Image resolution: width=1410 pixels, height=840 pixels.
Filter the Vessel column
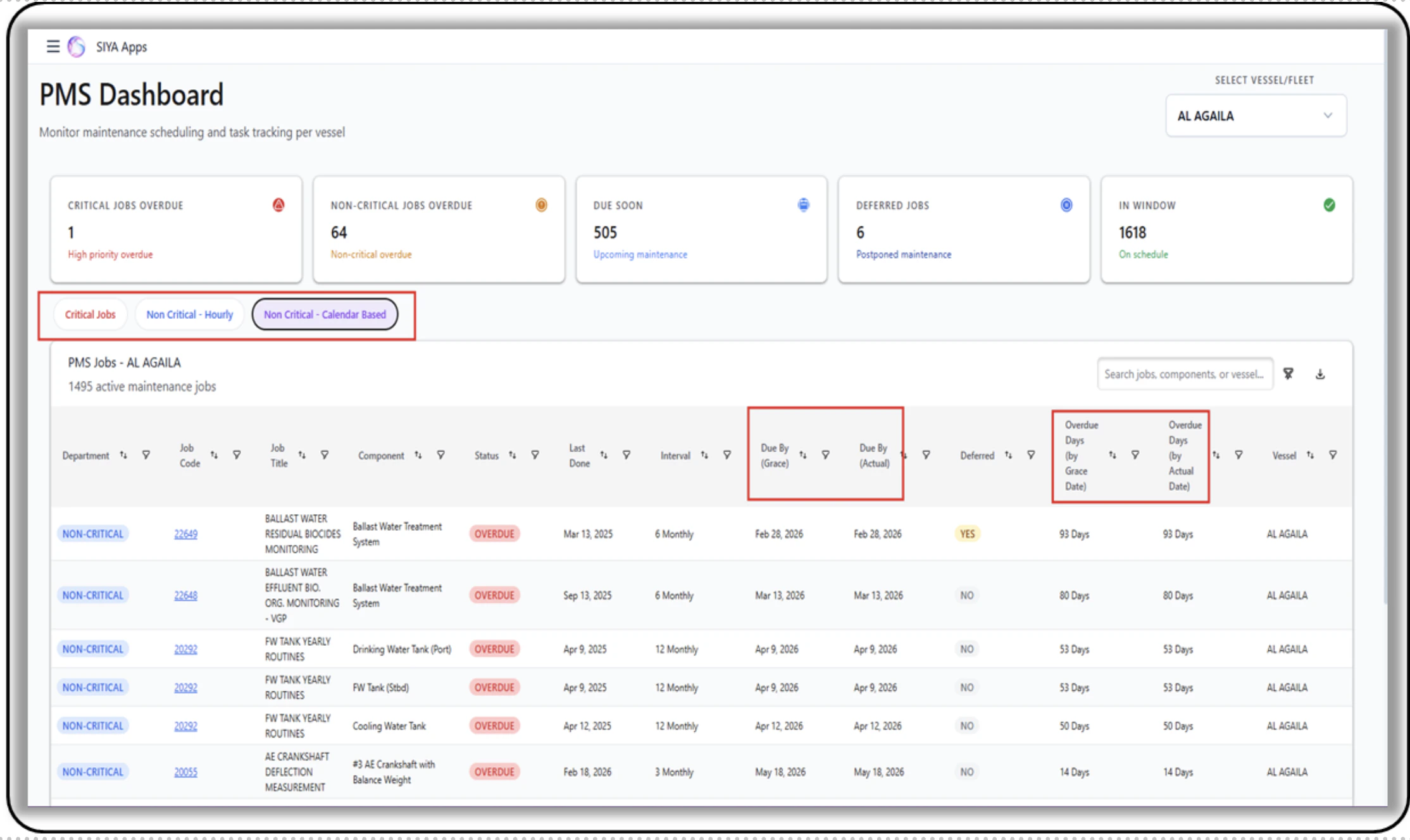click(1333, 455)
